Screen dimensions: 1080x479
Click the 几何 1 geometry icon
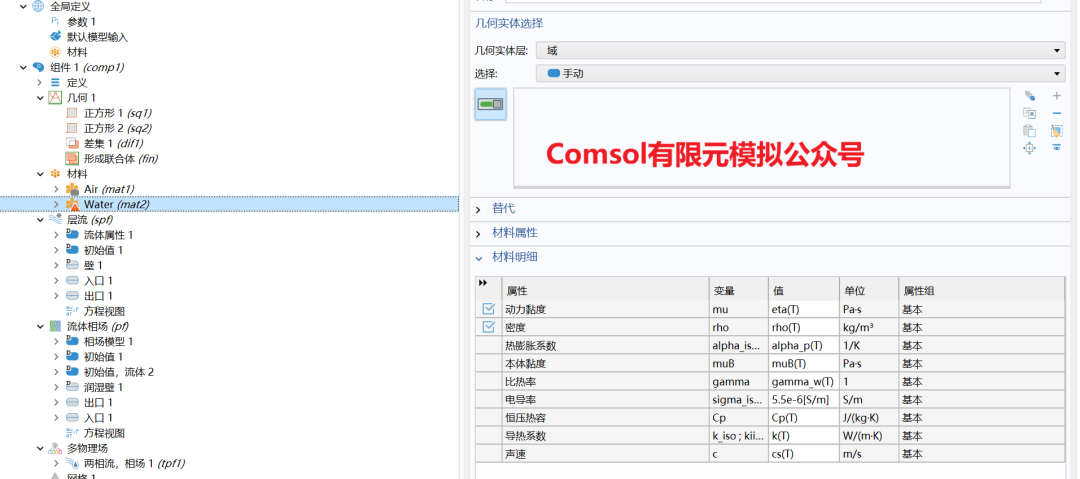pyautogui.click(x=55, y=98)
